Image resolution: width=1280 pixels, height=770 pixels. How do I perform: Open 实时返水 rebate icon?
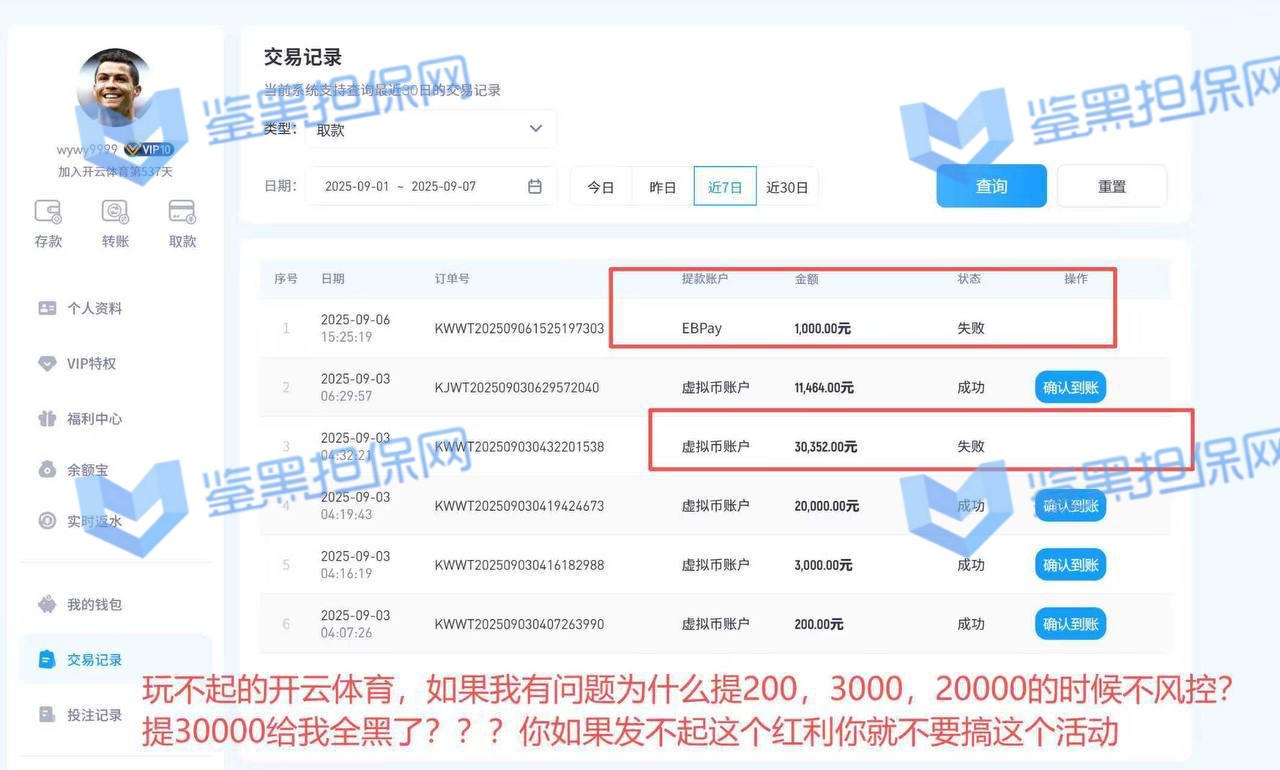[x=47, y=521]
